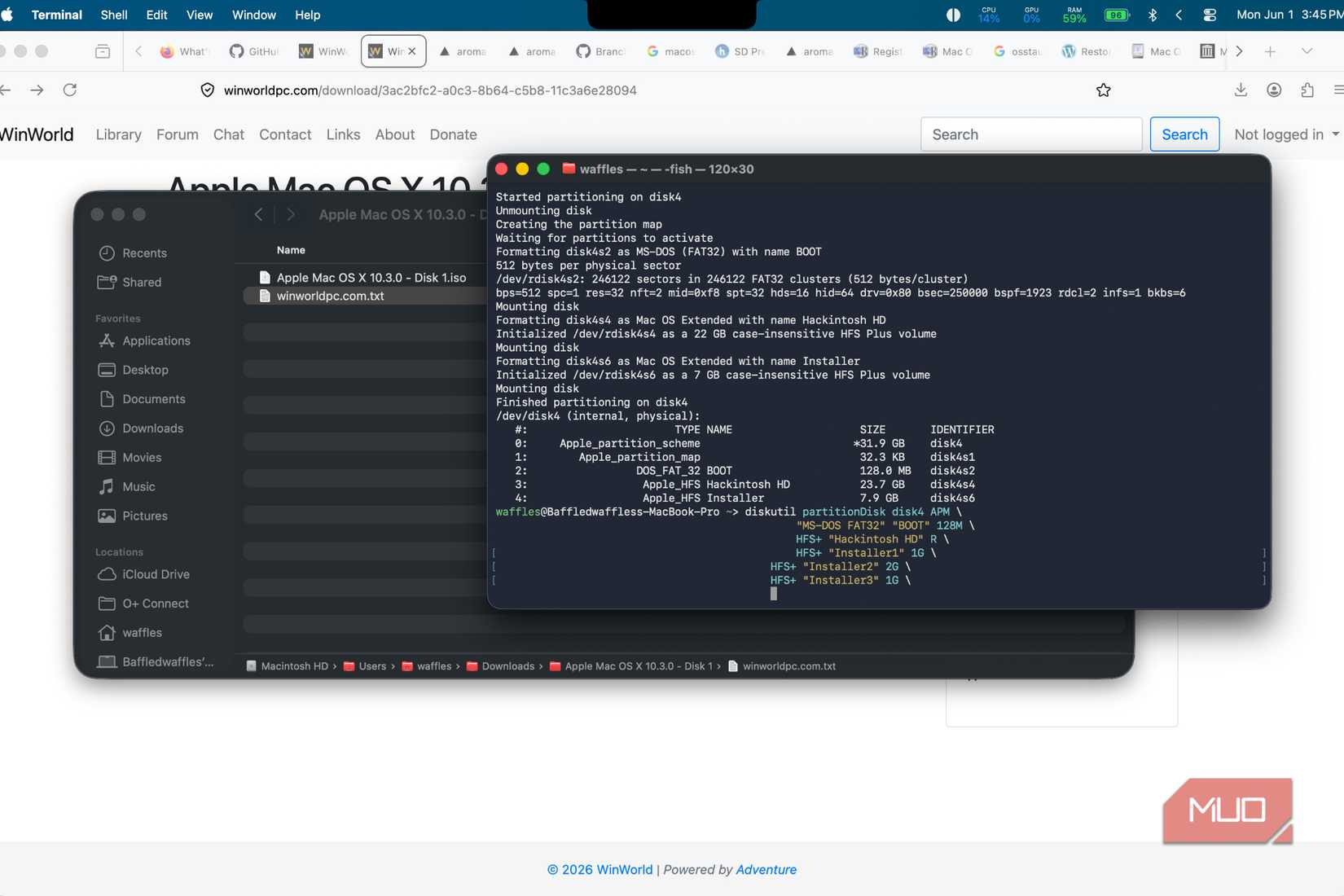The height and width of the screenshot is (896, 1344).
Task: Click the Search button on WinWorld
Action: [x=1184, y=134]
